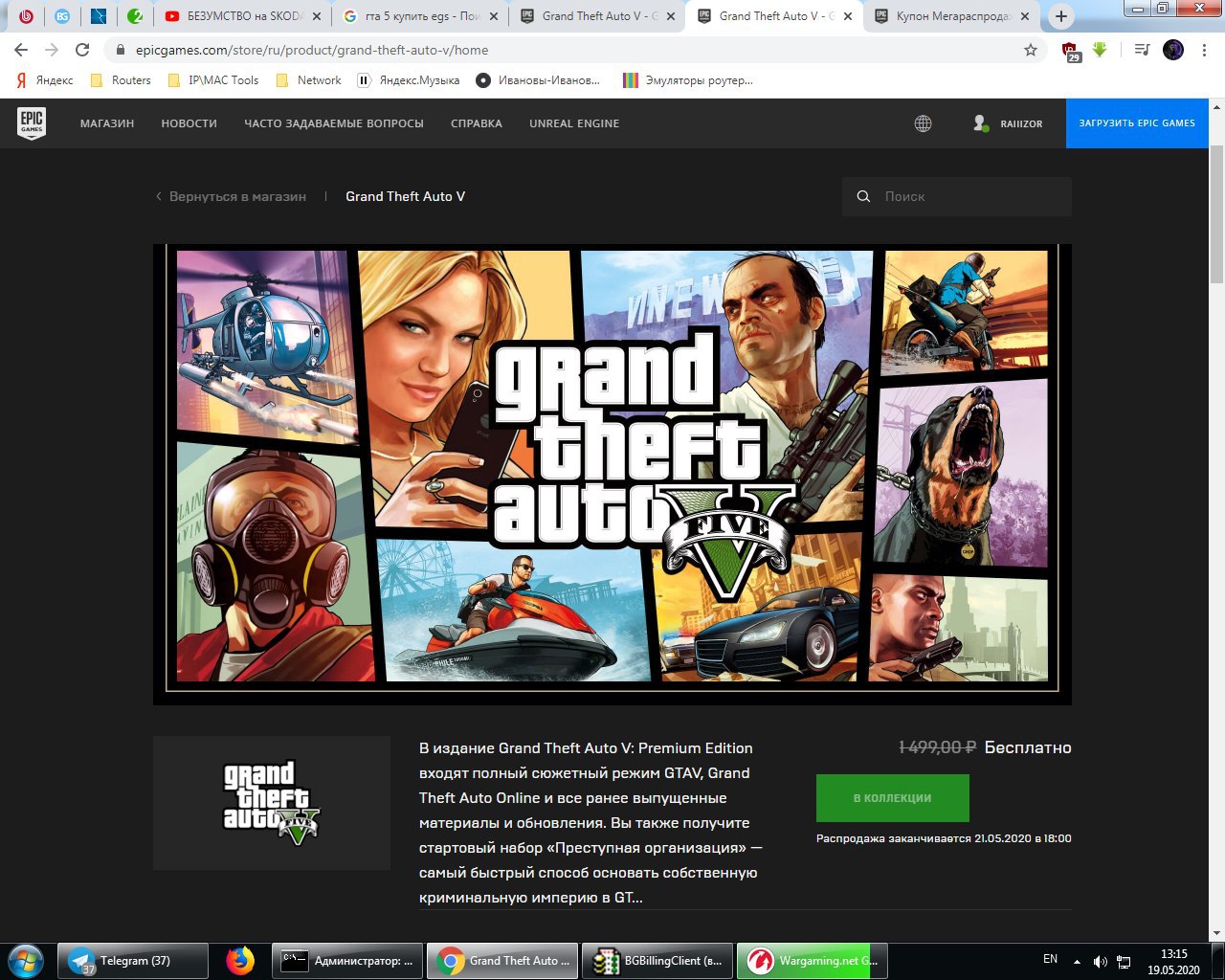Go back in browser history
This screenshot has height=980, width=1225.
tap(21, 50)
